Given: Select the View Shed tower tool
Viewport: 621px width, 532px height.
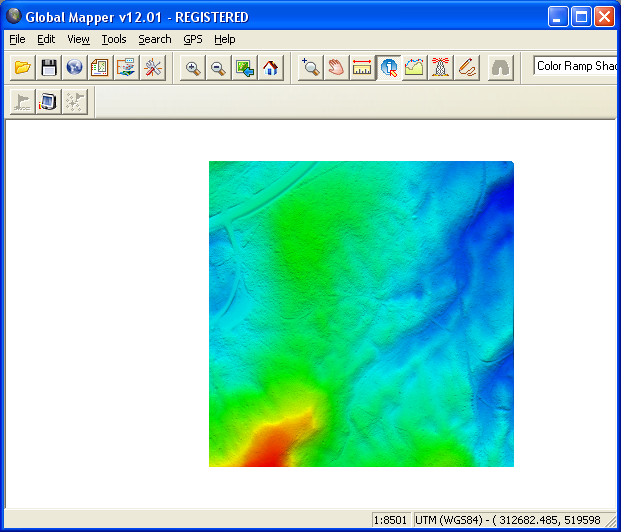Looking at the screenshot, I should pos(440,68).
